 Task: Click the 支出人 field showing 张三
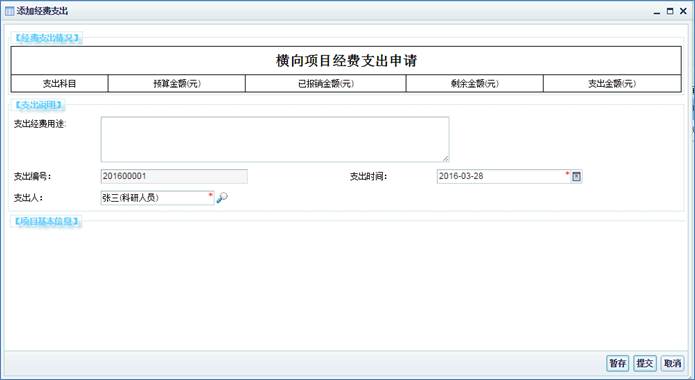(x=157, y=198)
